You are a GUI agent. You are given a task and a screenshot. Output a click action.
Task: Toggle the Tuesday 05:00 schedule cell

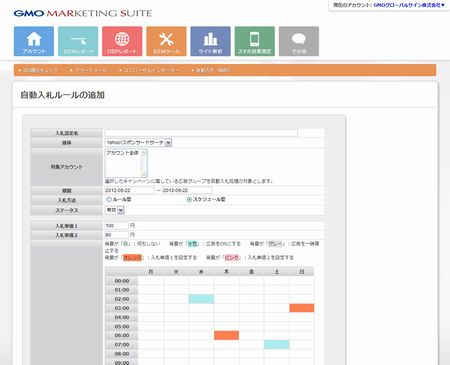[176, 326]
